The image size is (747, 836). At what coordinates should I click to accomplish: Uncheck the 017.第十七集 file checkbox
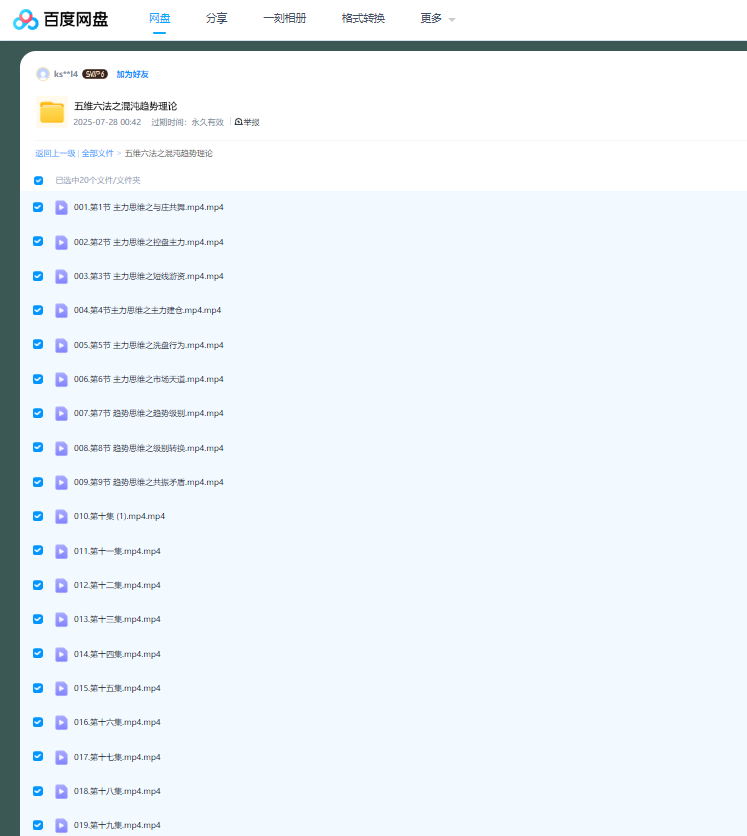pos(38,756)
